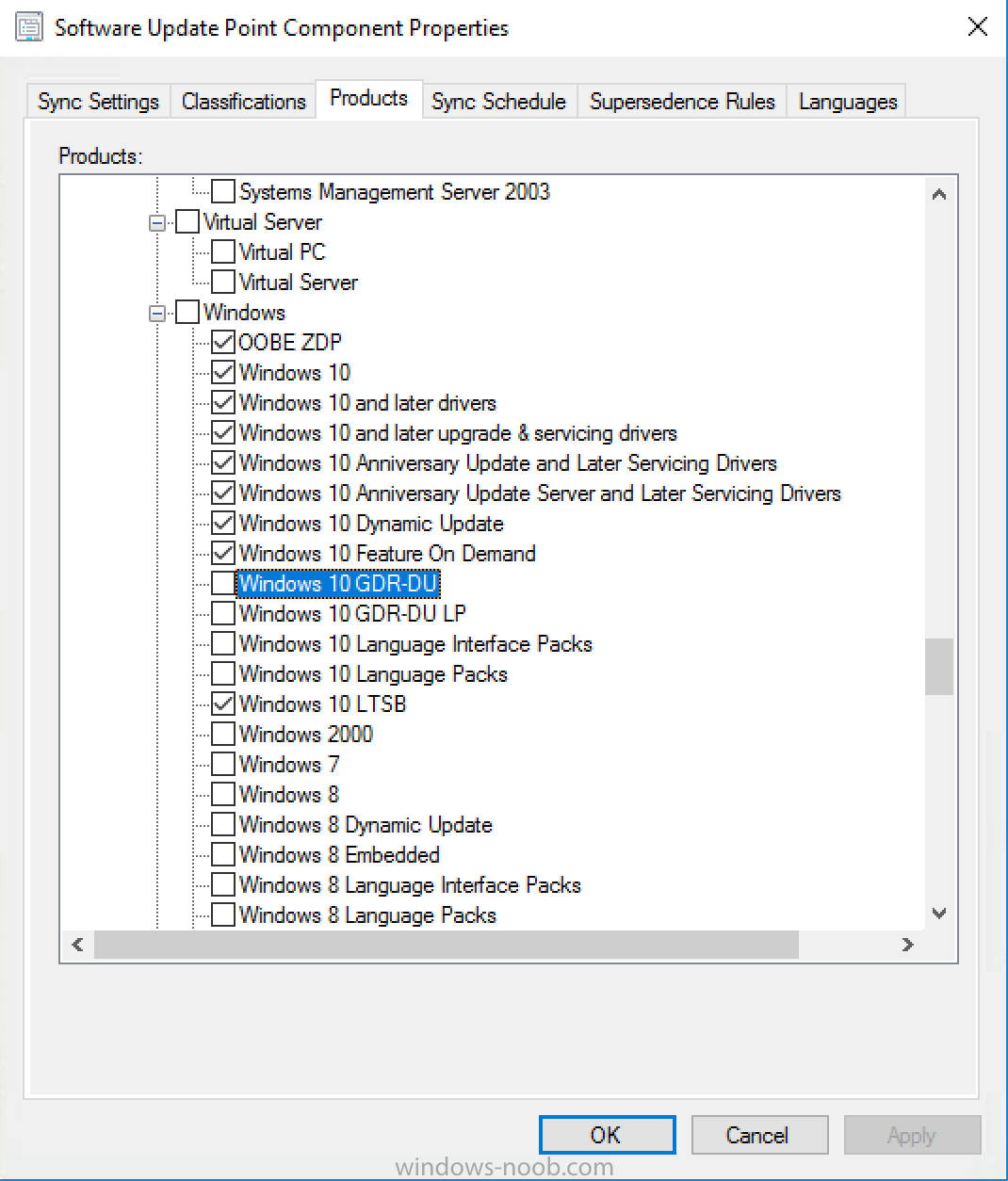
Task: Check the Windows 8 Language Packs checkbox
Action: coord(223,915)
